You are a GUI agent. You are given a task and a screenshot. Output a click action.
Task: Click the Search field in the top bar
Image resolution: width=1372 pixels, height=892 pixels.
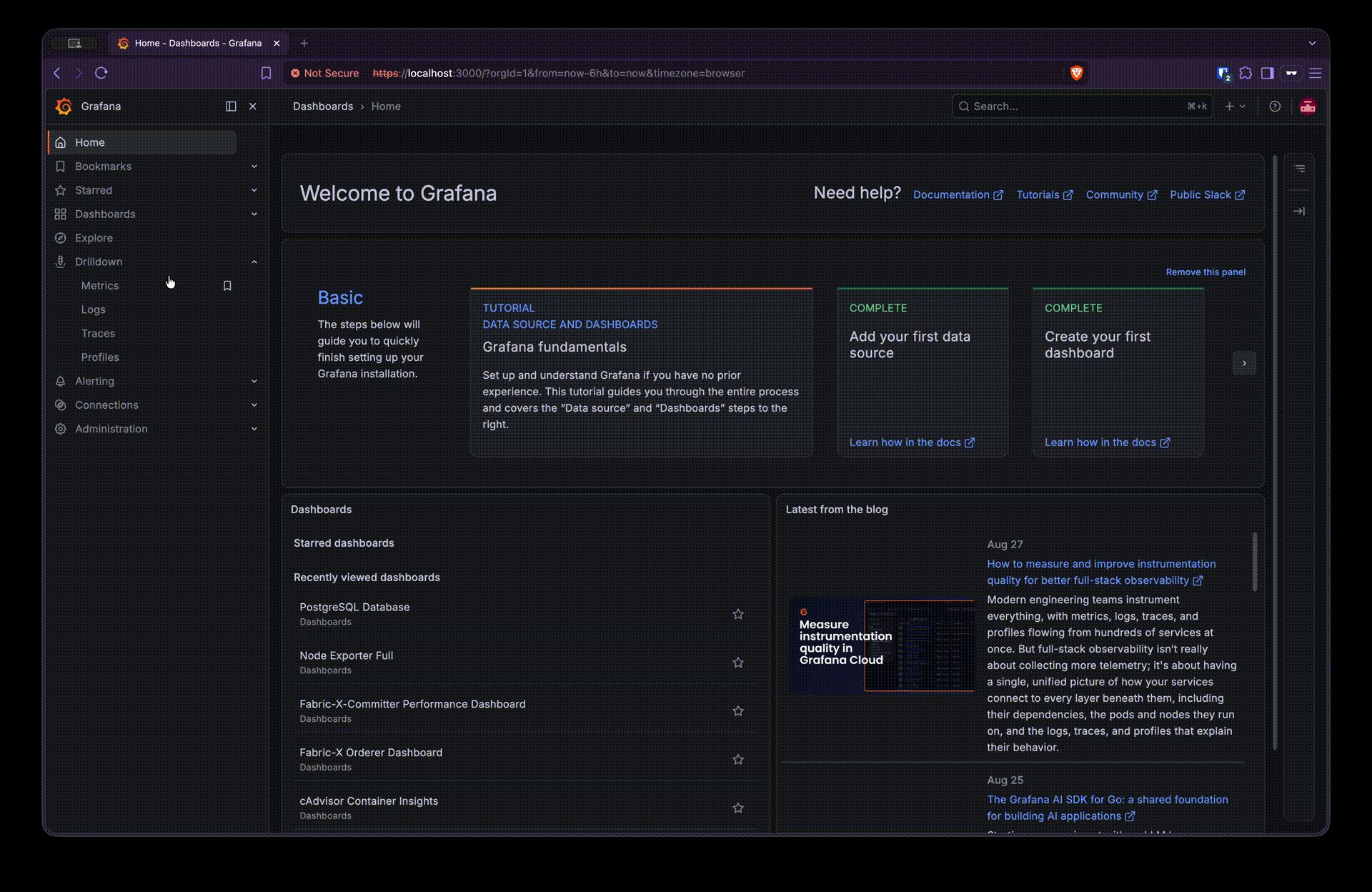pos(1083,106)
